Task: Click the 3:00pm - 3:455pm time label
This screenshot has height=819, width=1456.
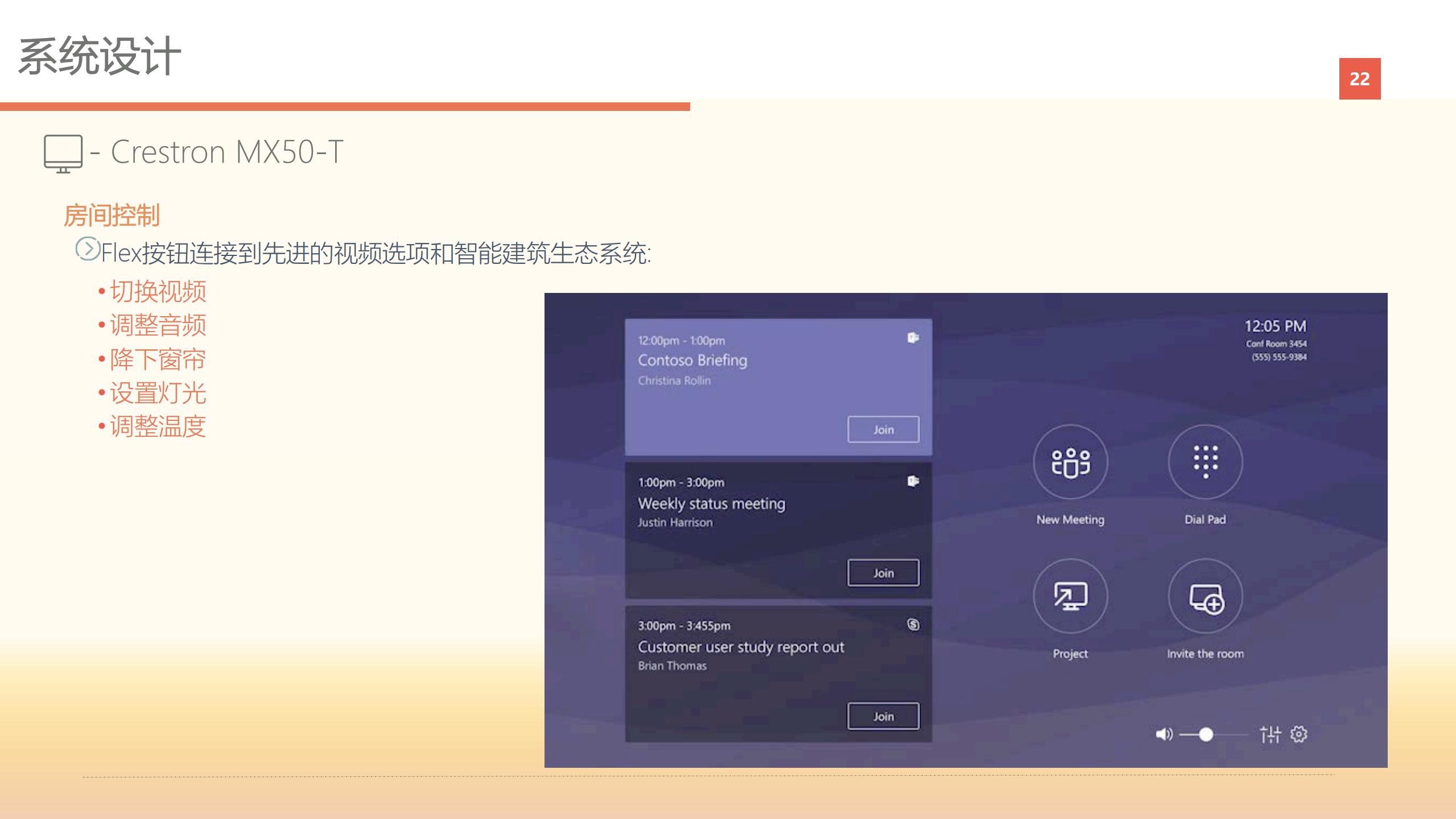Action: pyautogui.click(x=684, y=626)
